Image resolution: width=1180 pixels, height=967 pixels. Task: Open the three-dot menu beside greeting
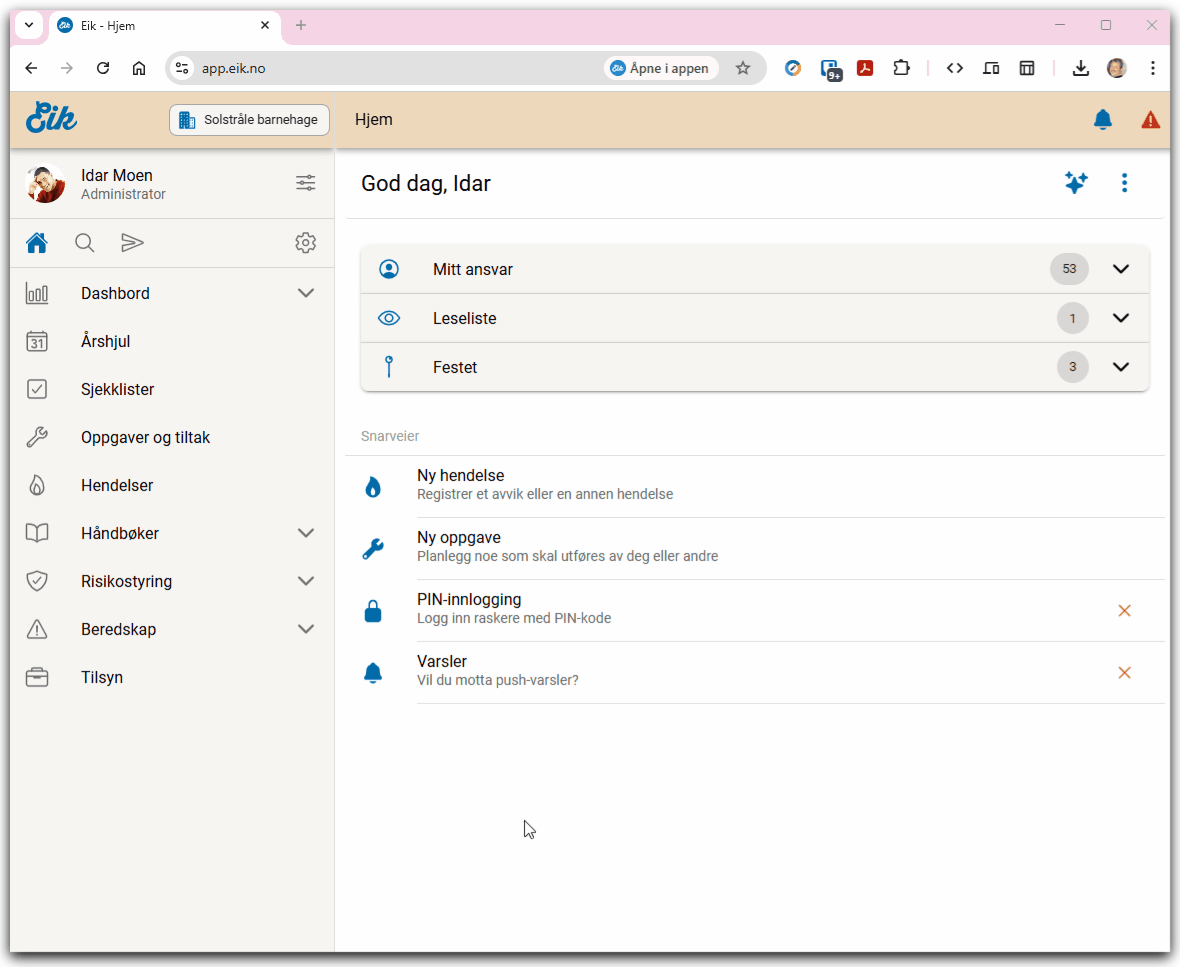tap(1125, 183)
